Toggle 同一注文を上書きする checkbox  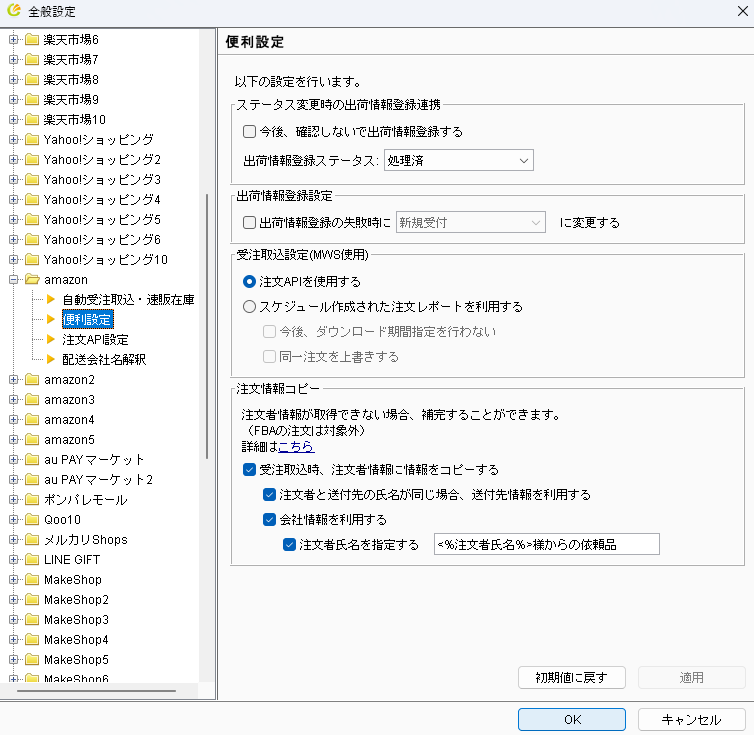click(x=269, y=356)
